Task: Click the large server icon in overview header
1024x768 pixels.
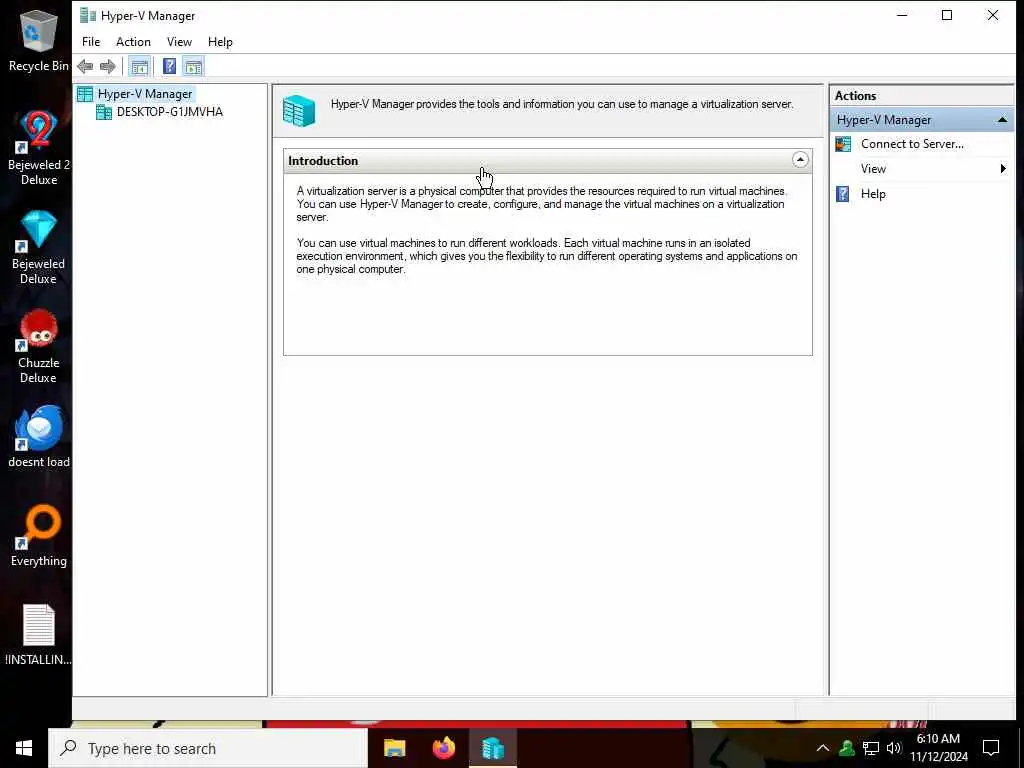Action: tap(299, 110)
